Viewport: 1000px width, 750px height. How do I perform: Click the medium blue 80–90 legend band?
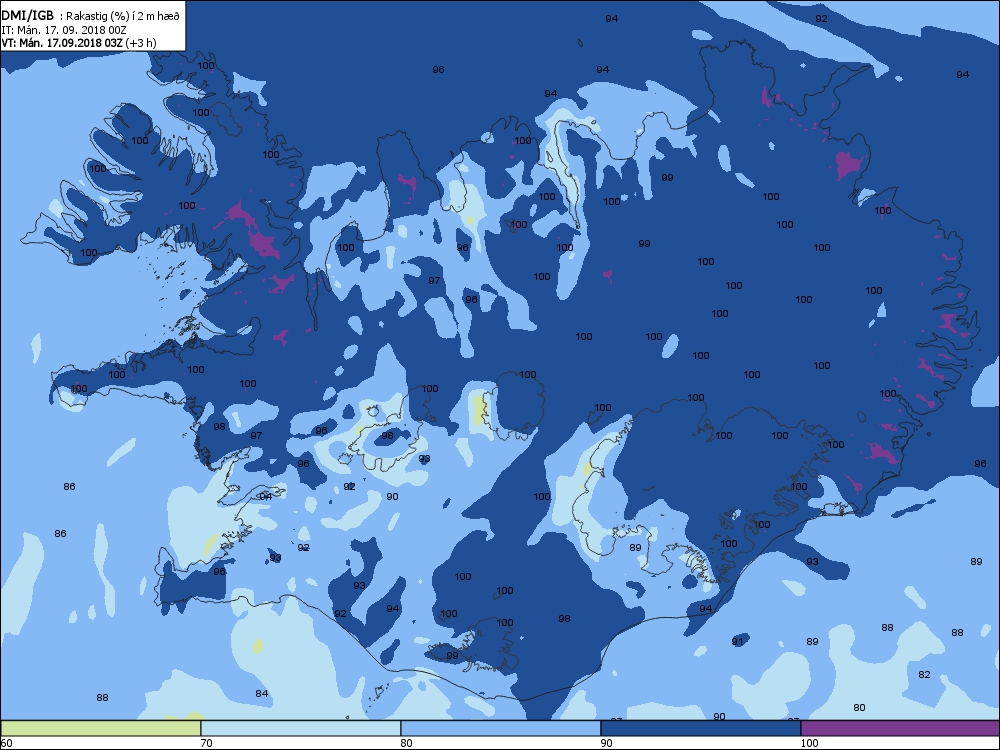(501, 728)
